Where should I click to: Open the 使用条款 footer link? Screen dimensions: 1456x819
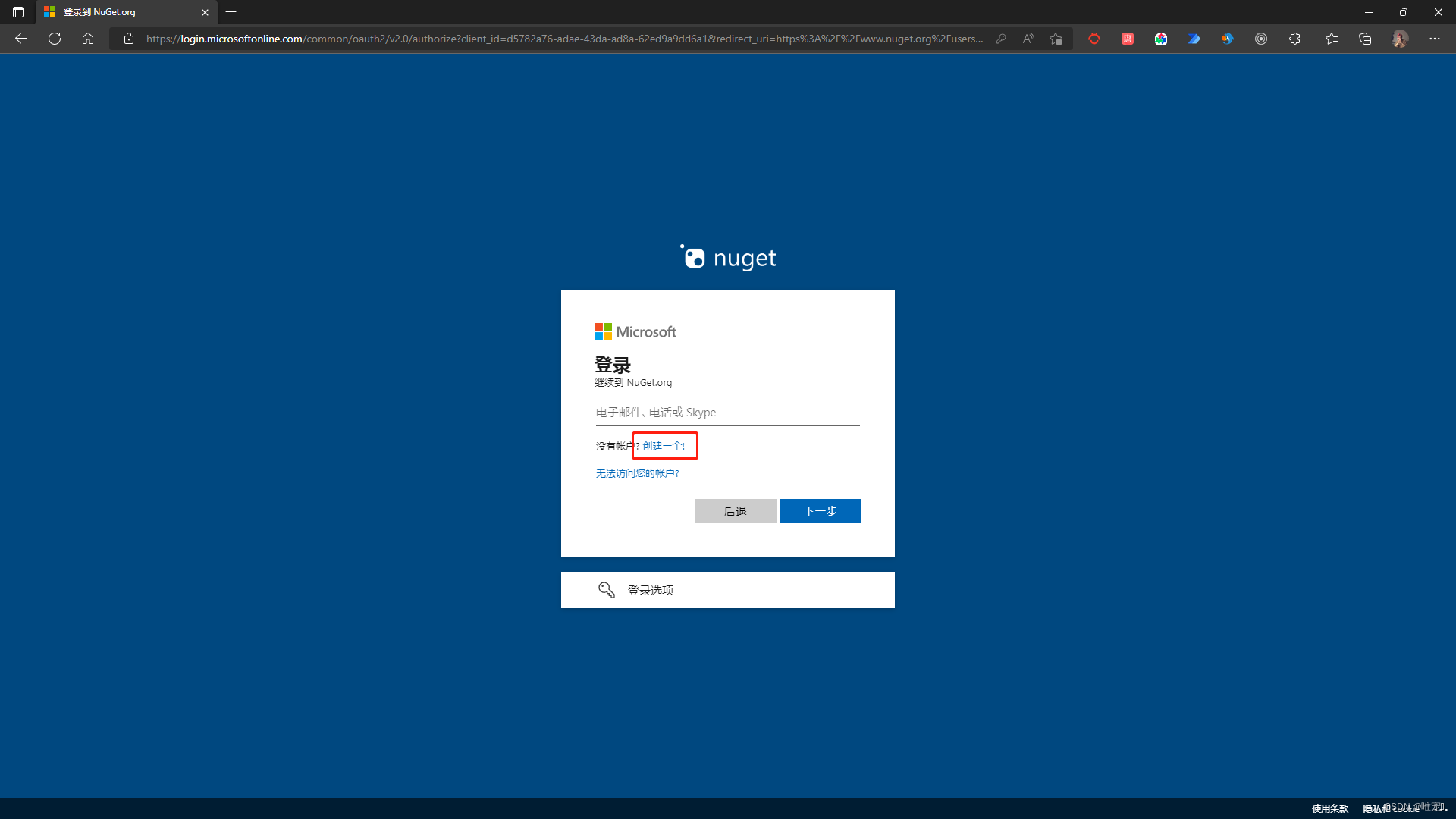pos(1329,808)
